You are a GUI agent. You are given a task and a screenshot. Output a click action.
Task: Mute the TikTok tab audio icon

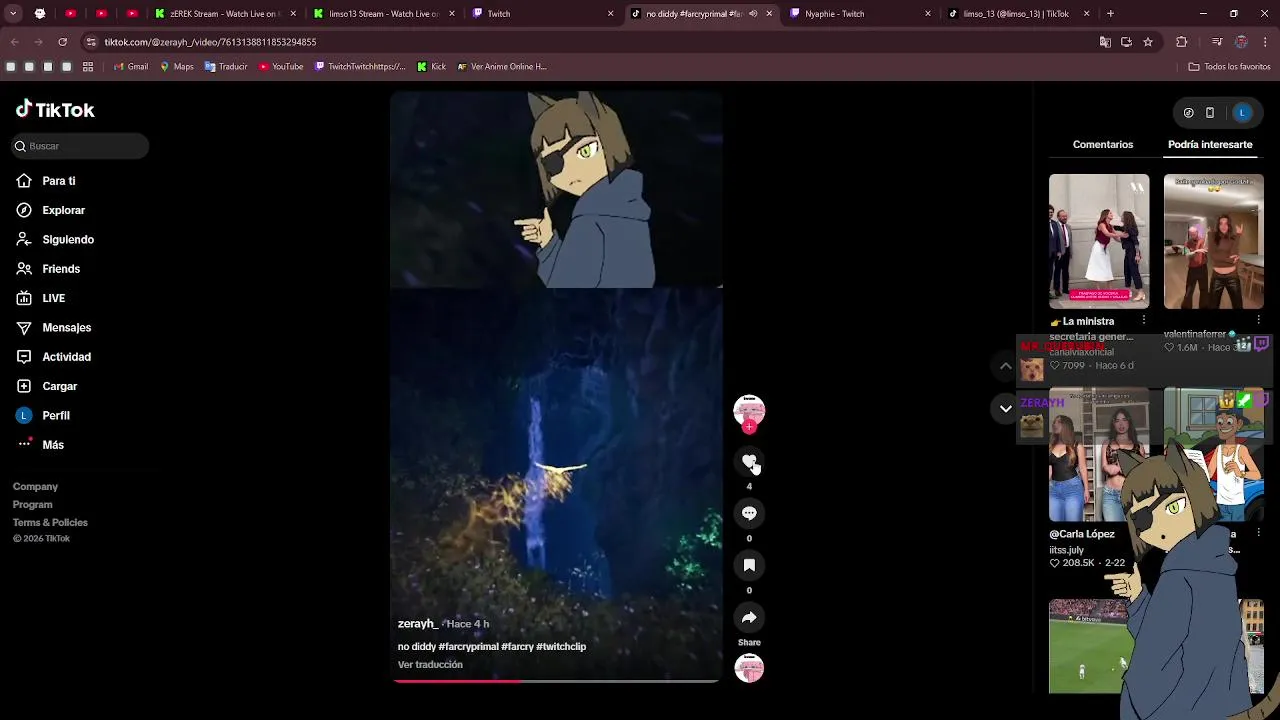[753, 14]
